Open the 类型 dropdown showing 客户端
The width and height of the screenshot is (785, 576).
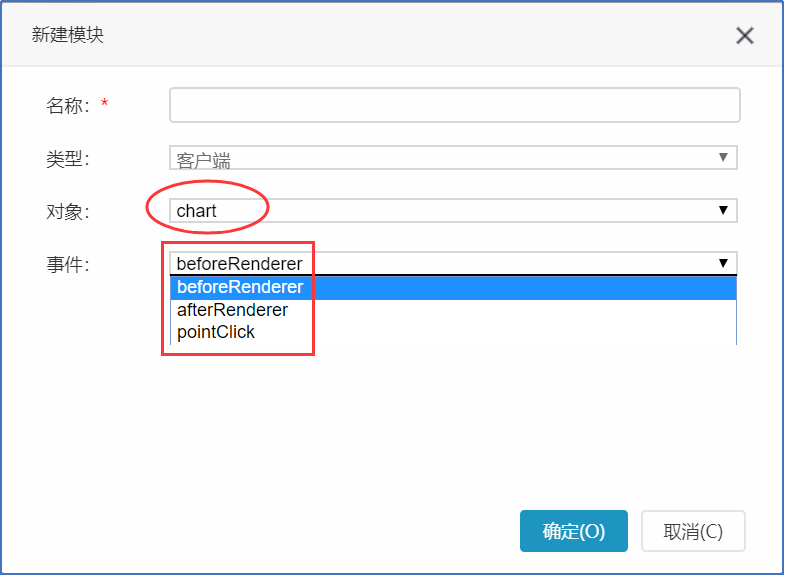(453, 158)
